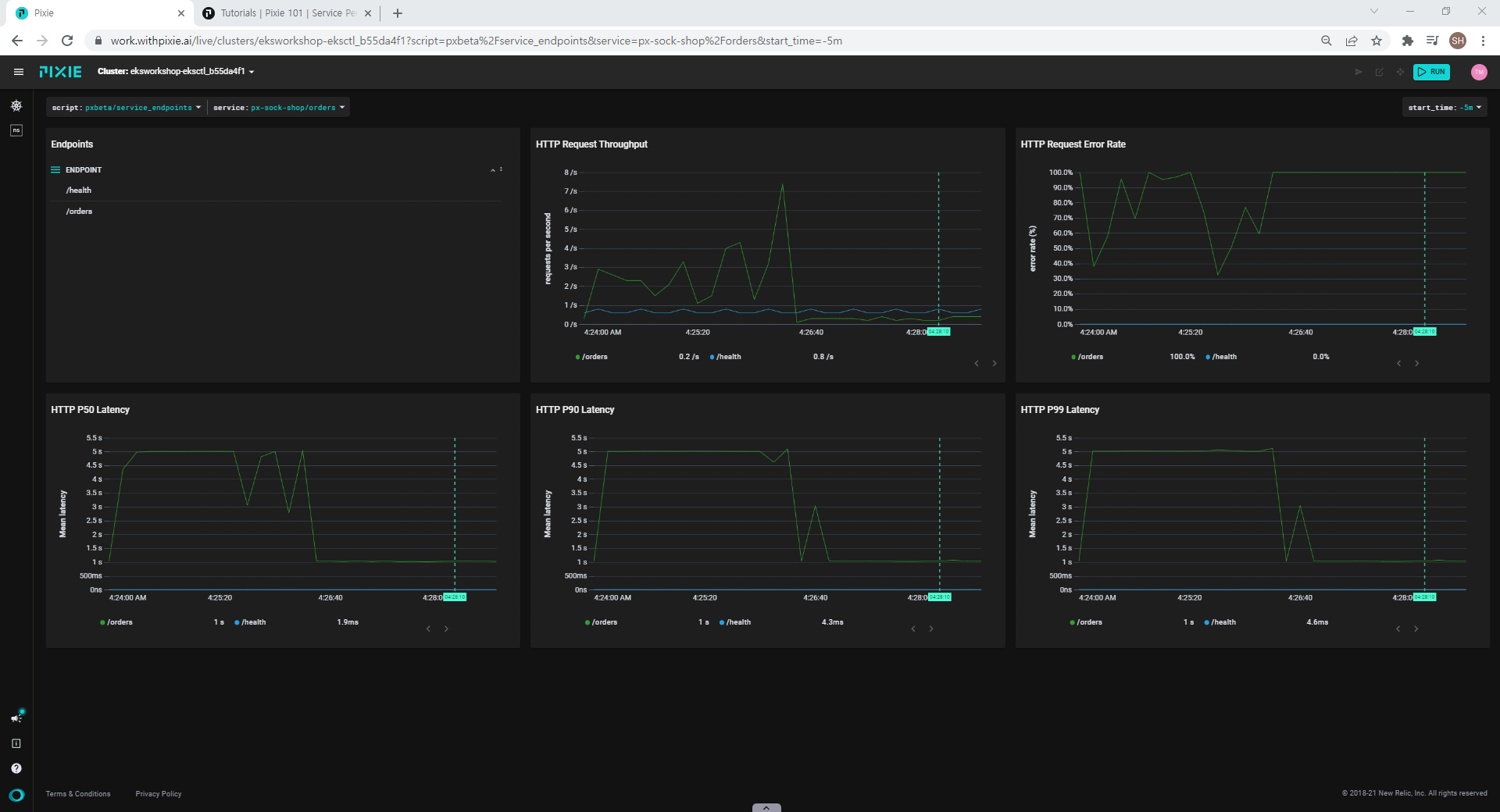Image resolution: width=1500 pixels, height=812 pixels.
Task: Select the /orders endpoint row
Action: click(276, 212)
